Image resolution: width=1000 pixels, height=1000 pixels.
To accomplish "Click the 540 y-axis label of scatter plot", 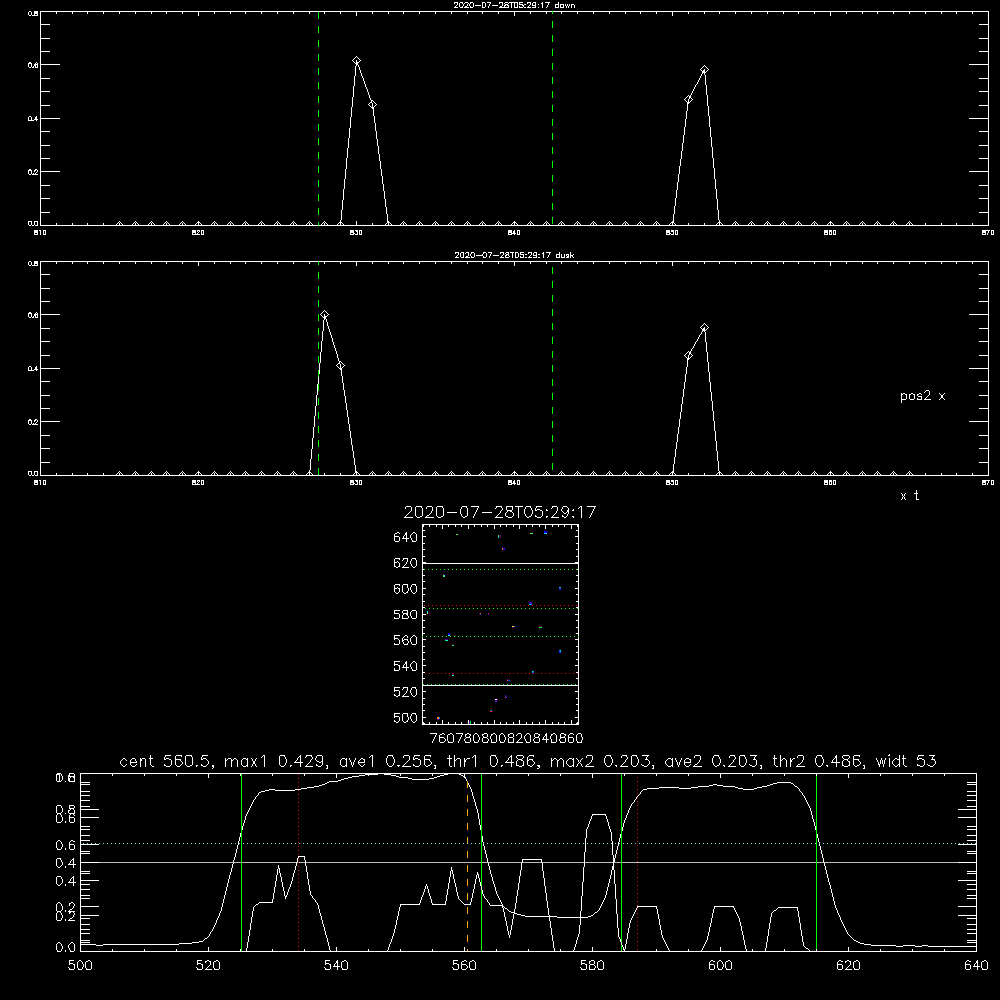I will (x=406, y=666).
